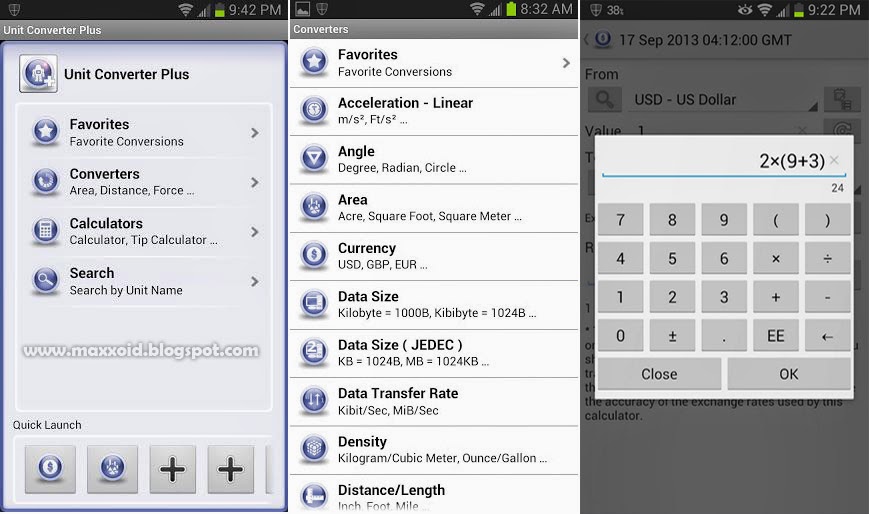Viewport: 869px width, 514px height.
Task: Focus the 2×(9+3) expression field
Action: [x=723, y=161]
